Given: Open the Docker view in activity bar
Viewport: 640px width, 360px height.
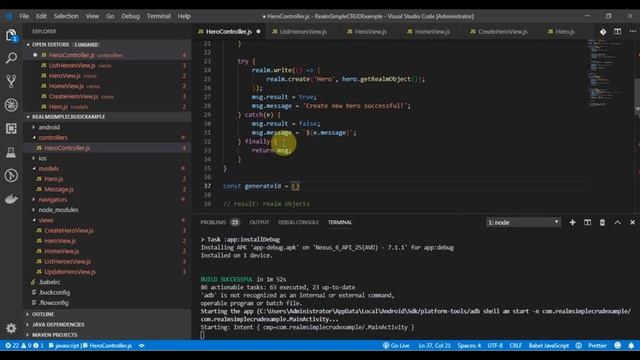Looking at the screenshot, I should (11, 199).
